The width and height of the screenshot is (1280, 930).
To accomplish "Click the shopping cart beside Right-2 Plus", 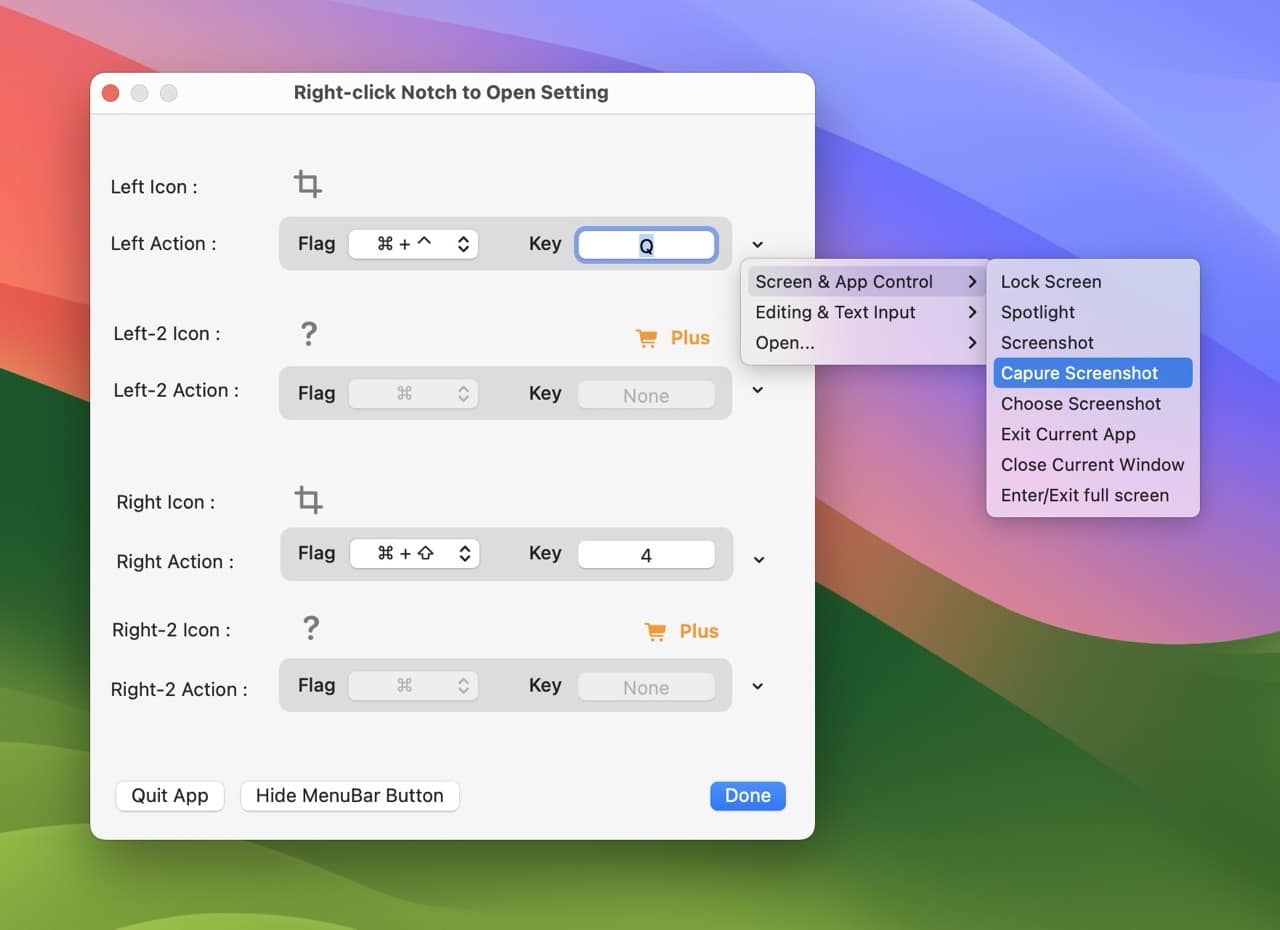I will (x=656, y=632).
